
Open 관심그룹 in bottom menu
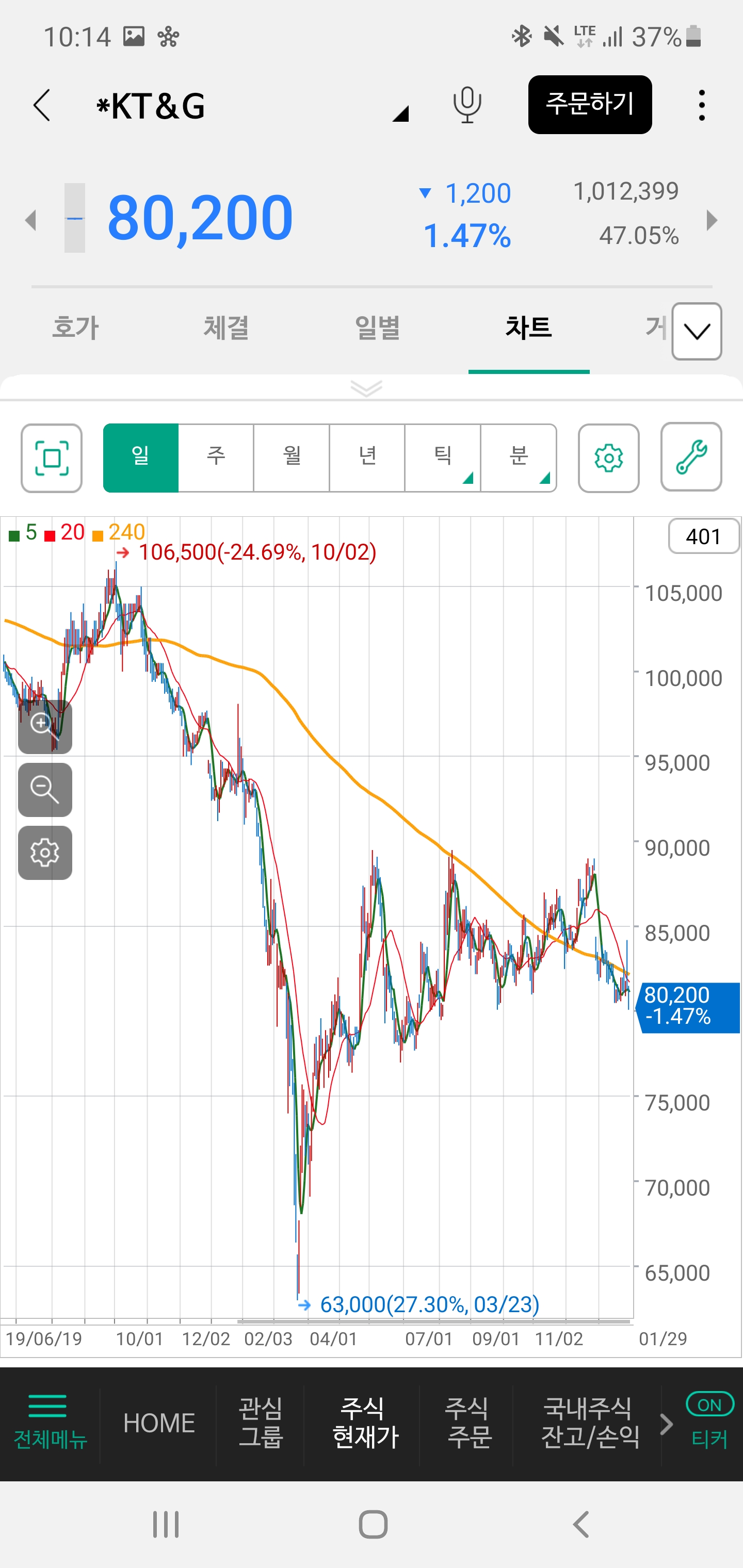coord(261,1423)
